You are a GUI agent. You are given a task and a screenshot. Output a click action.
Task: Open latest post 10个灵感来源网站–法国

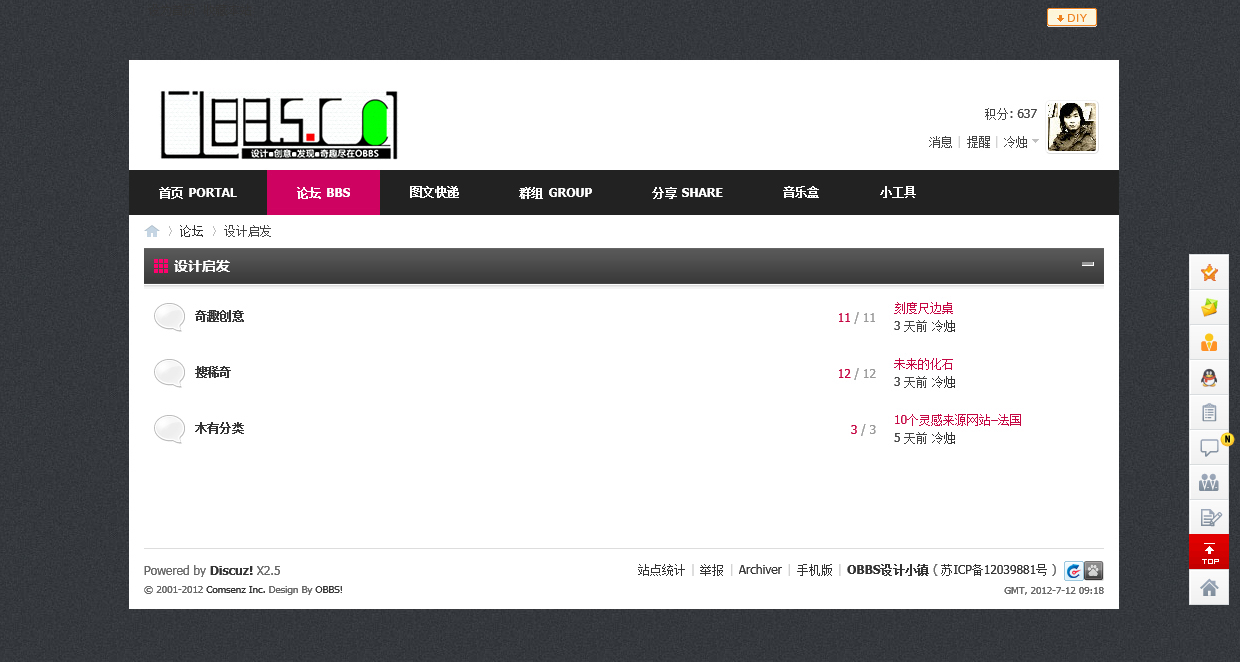click(958, 420)
